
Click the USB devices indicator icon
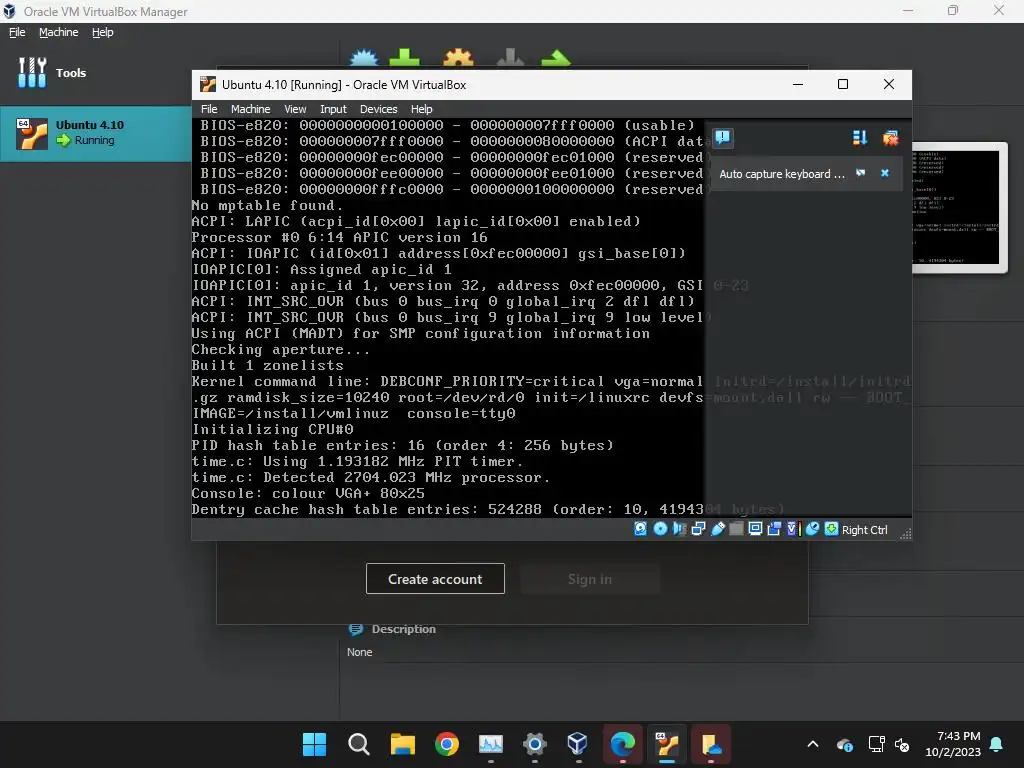tap(718, 529)
